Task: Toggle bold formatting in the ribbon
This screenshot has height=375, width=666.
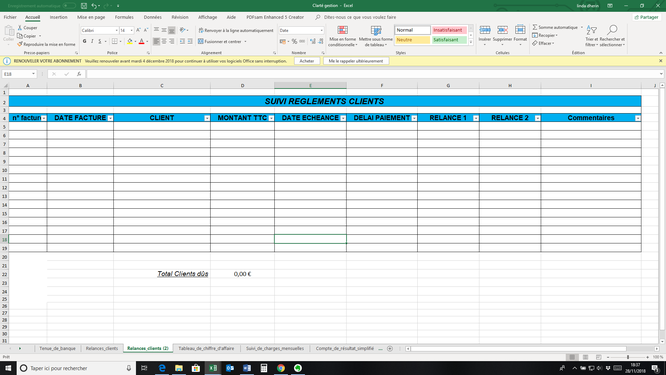Action: click(x=85, y=41)
